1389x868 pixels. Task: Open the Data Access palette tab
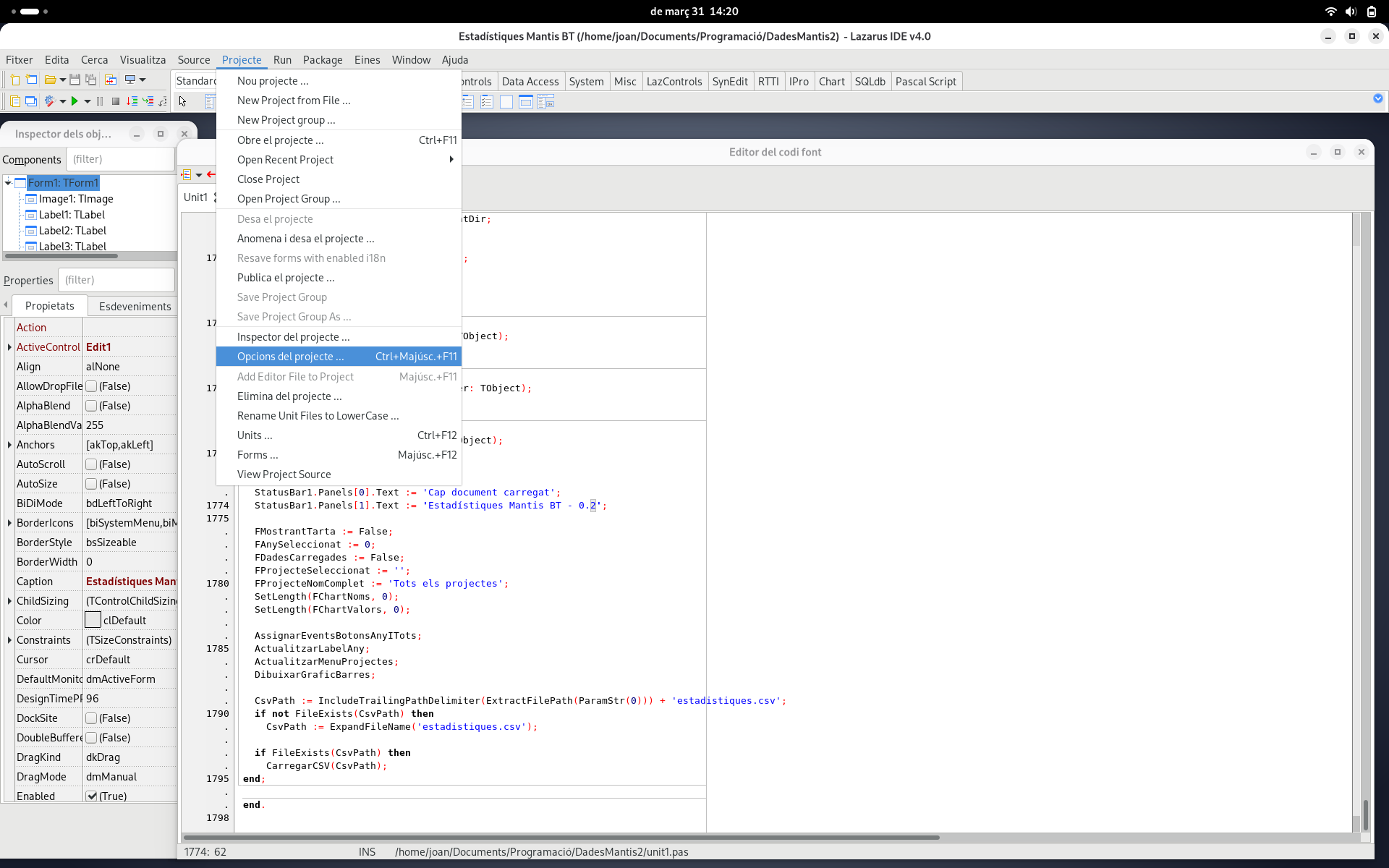[530, 82]
